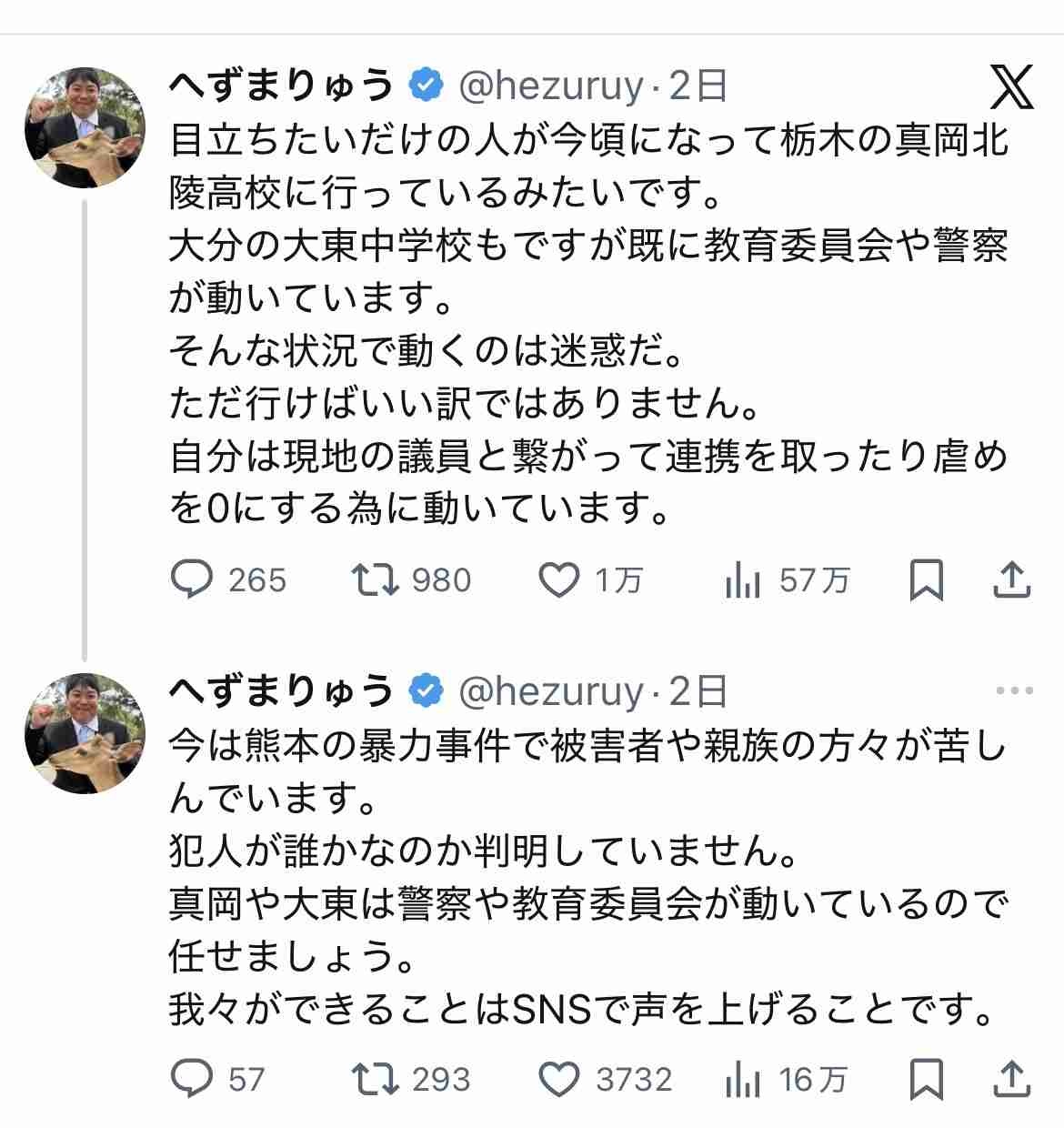Reply to the first tweet with 265 replies
The height and width of the screenshot is (1128, 1064).
coord(192,579)
